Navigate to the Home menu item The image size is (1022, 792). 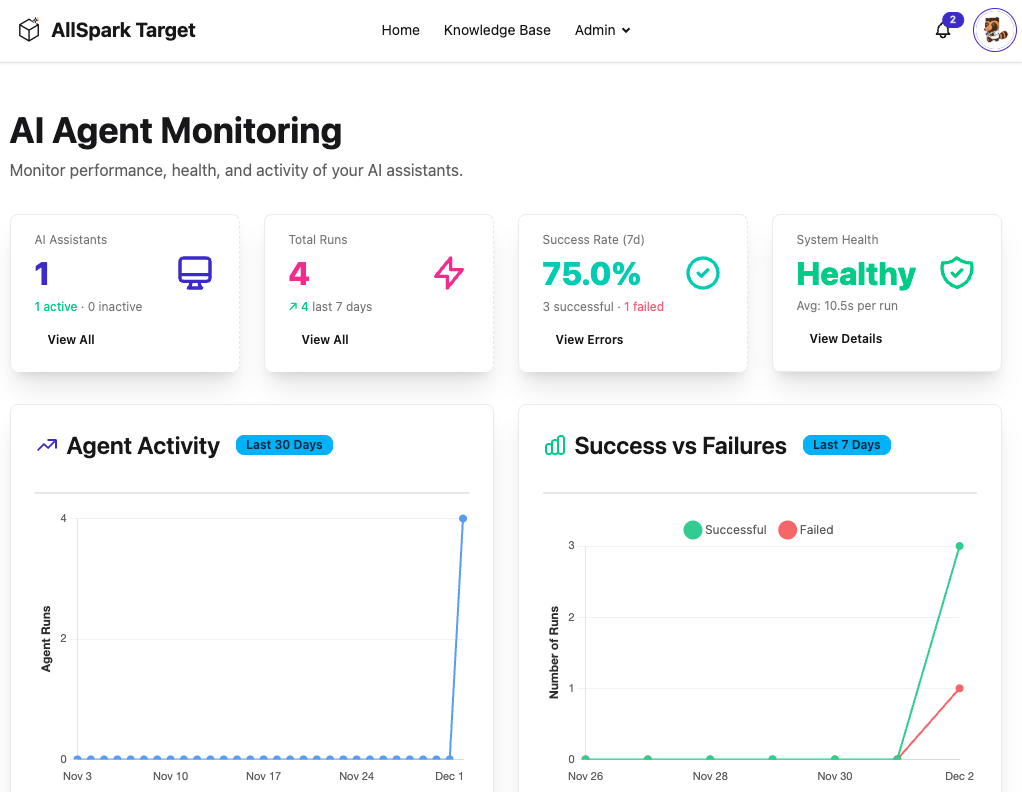(400, 30)
